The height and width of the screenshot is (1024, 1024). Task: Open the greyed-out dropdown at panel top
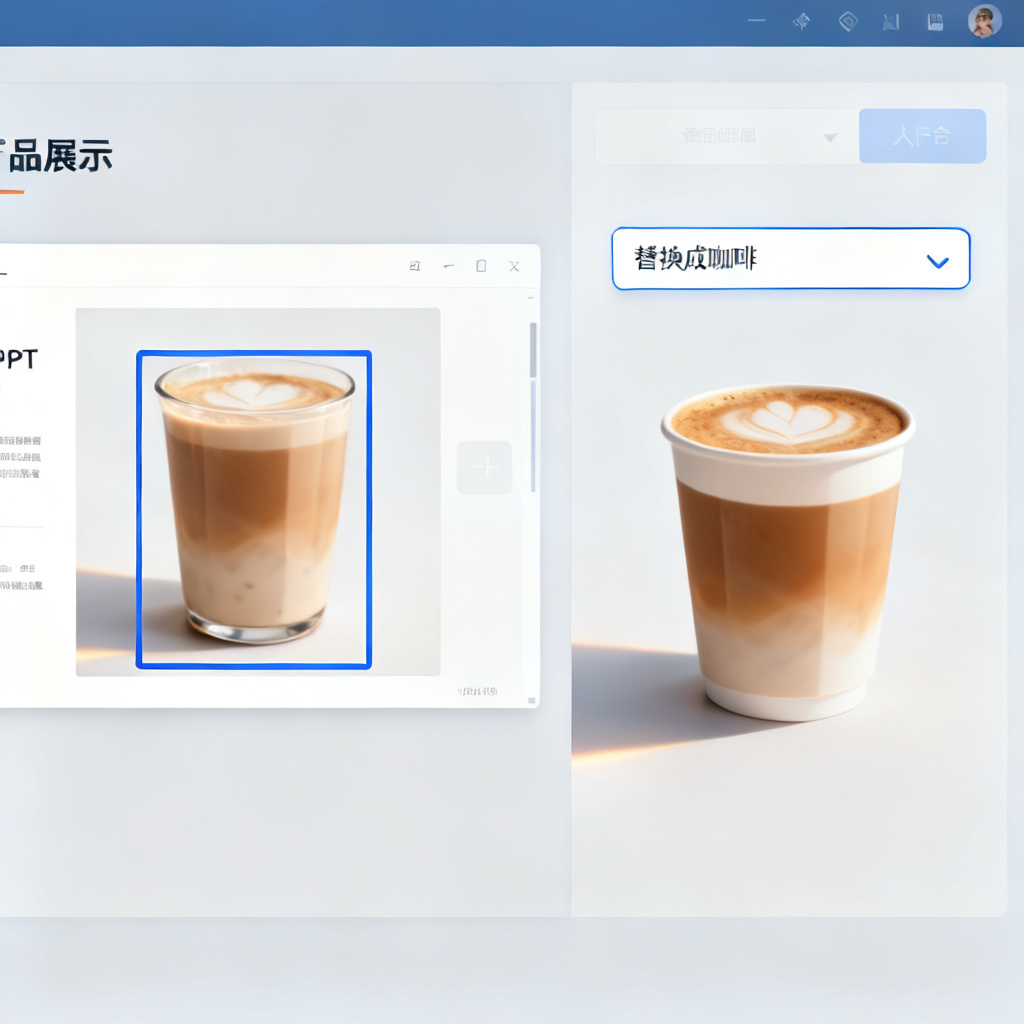727,136
